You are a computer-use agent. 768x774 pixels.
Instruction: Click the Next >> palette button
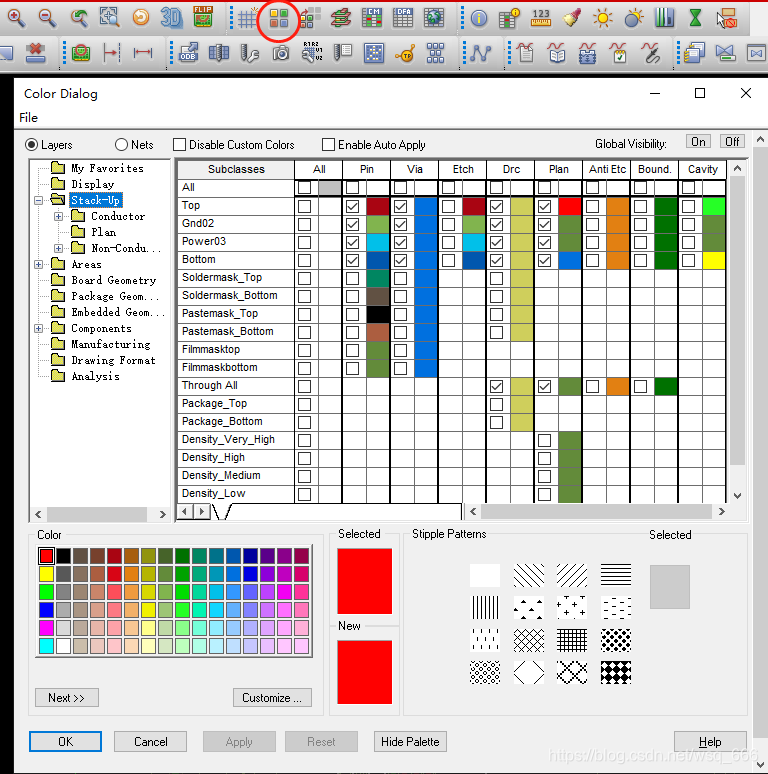pyautogui.click(x=67, y=697)
